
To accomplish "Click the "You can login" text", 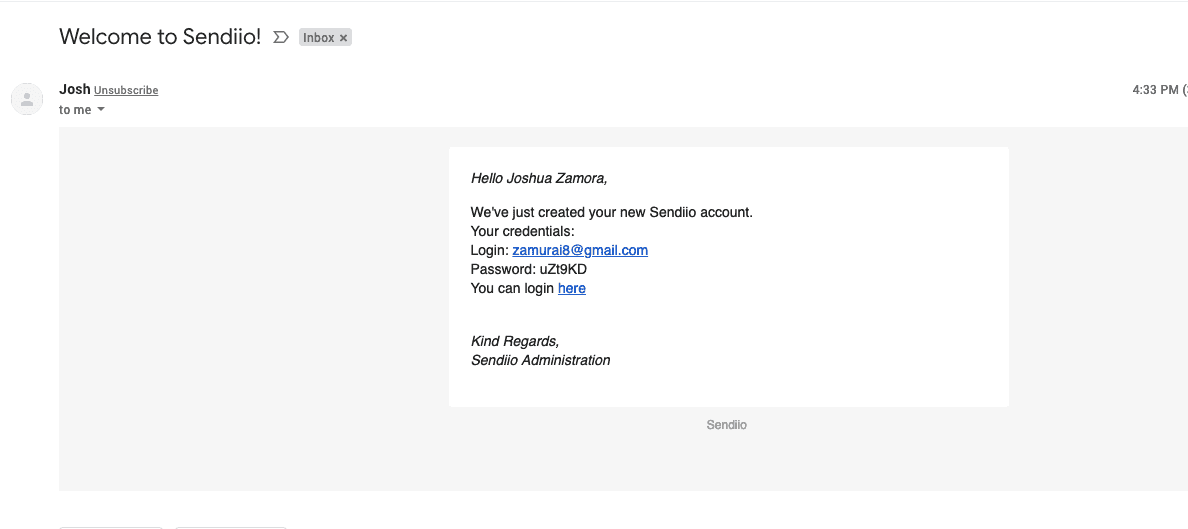I will pos(513,288).
